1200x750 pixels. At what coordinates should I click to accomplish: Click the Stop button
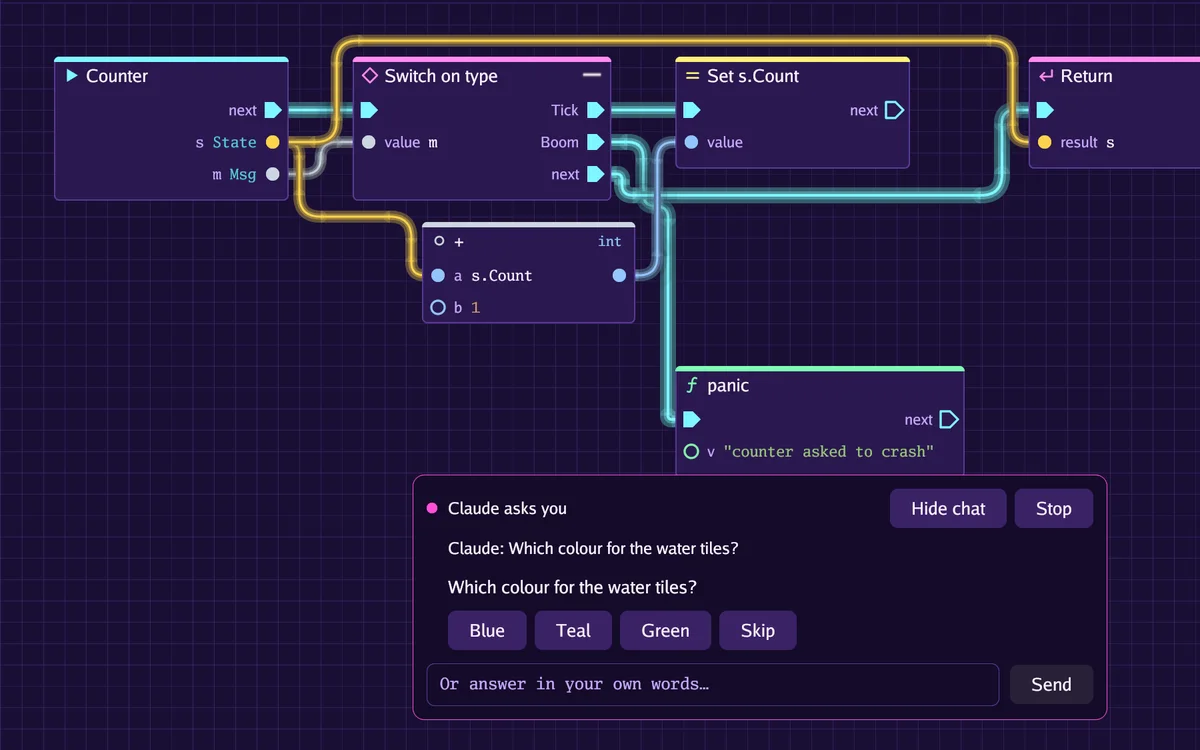[1053, 508]
